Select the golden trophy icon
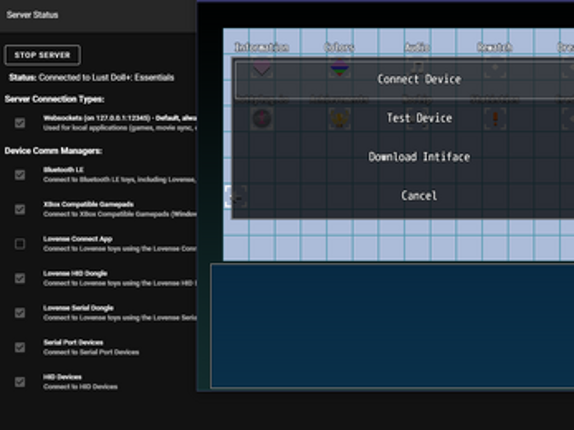 click(x=339, y=119)
